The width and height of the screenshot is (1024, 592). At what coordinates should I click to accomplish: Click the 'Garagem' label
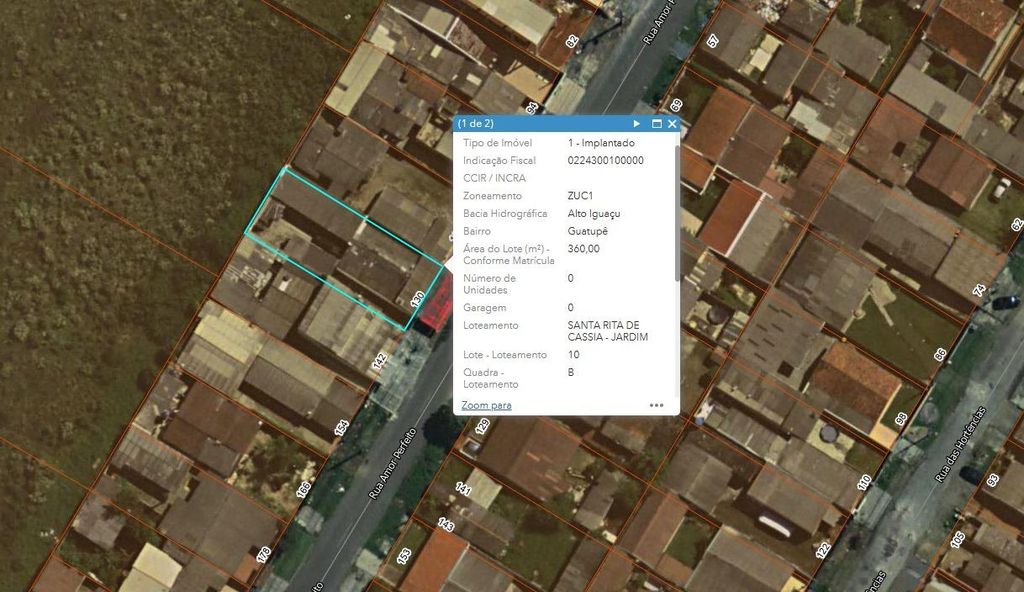coord(485,307)
